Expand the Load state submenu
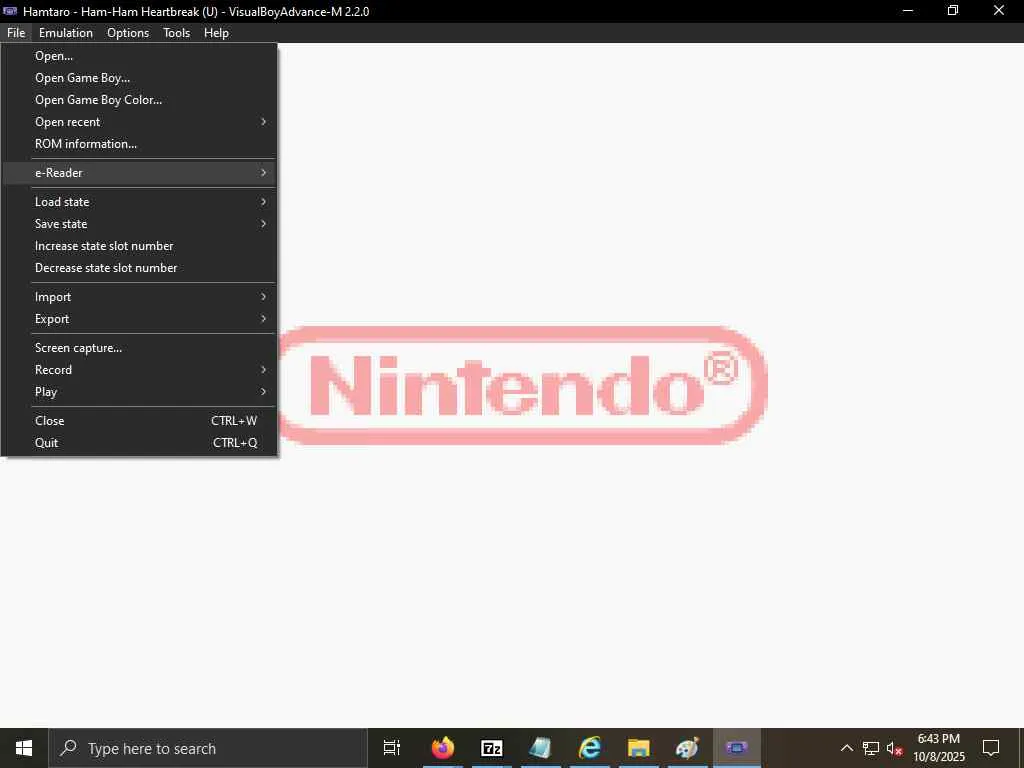The image size is (1024, 768). tap(139, 202)
